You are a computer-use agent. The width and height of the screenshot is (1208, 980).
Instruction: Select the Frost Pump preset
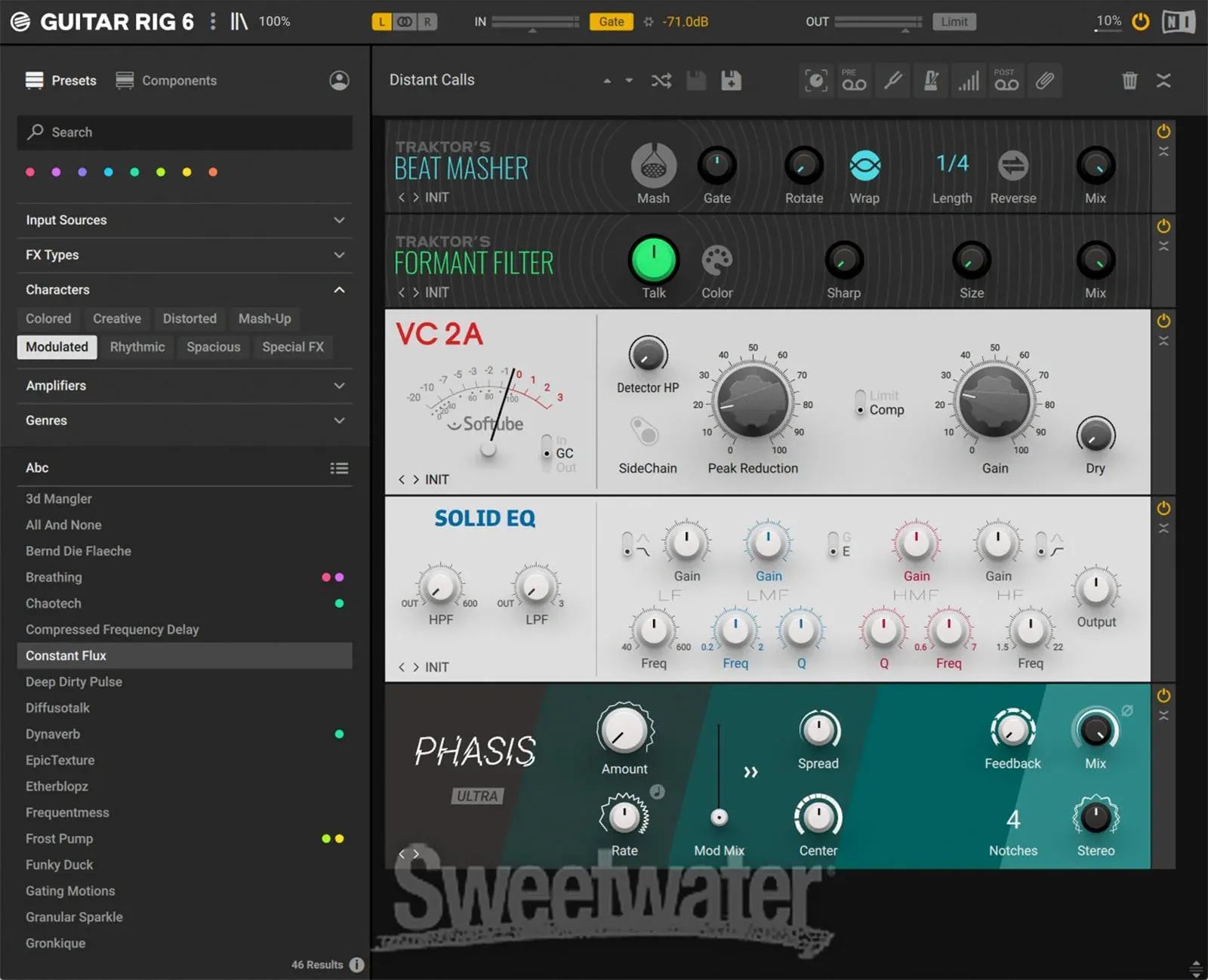coord(184,839)
